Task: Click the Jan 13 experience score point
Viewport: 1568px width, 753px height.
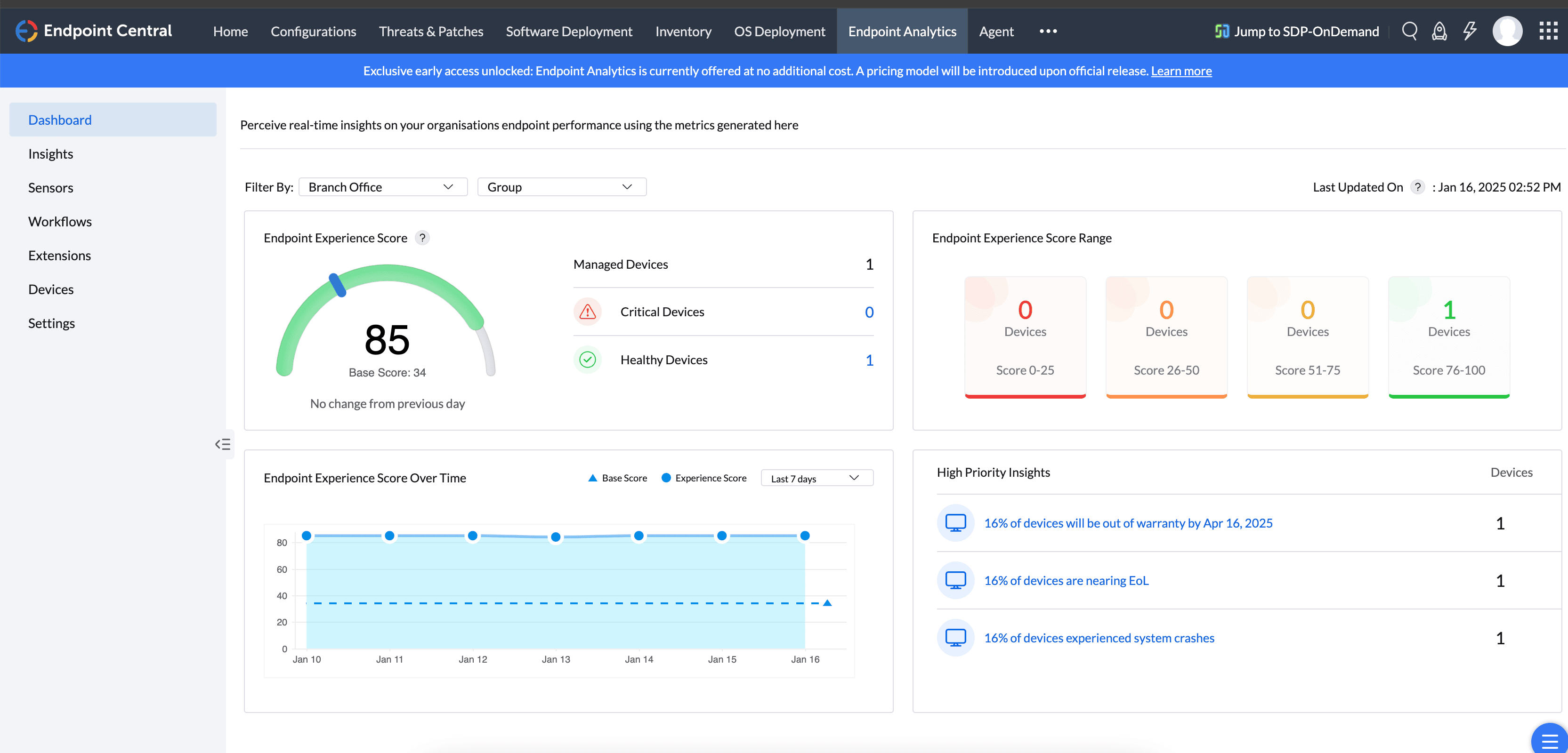Action: [x=555, y=537]
